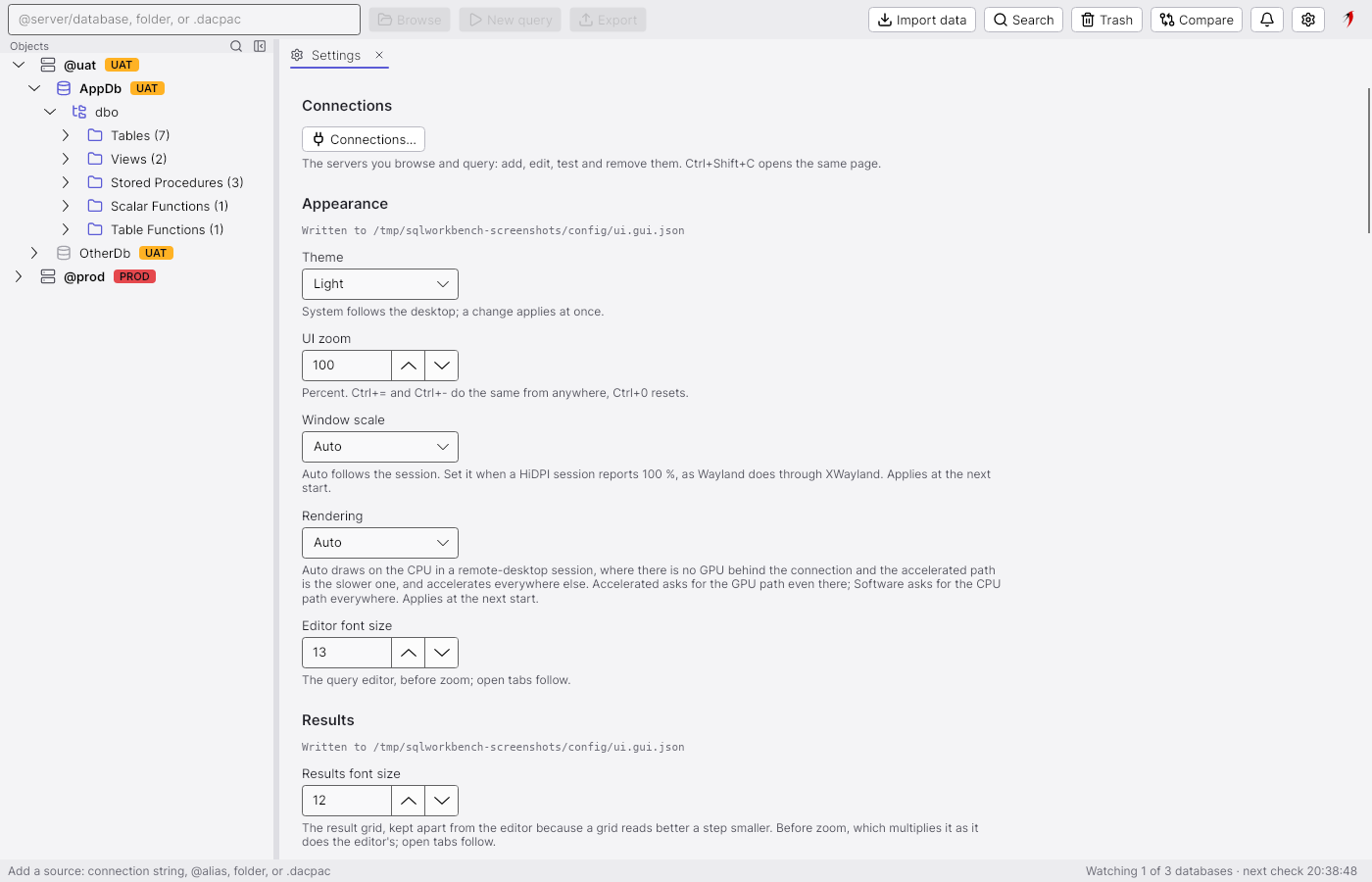
Task: Search objects with the magnifier icon
Action: click(x=236, y=46)
